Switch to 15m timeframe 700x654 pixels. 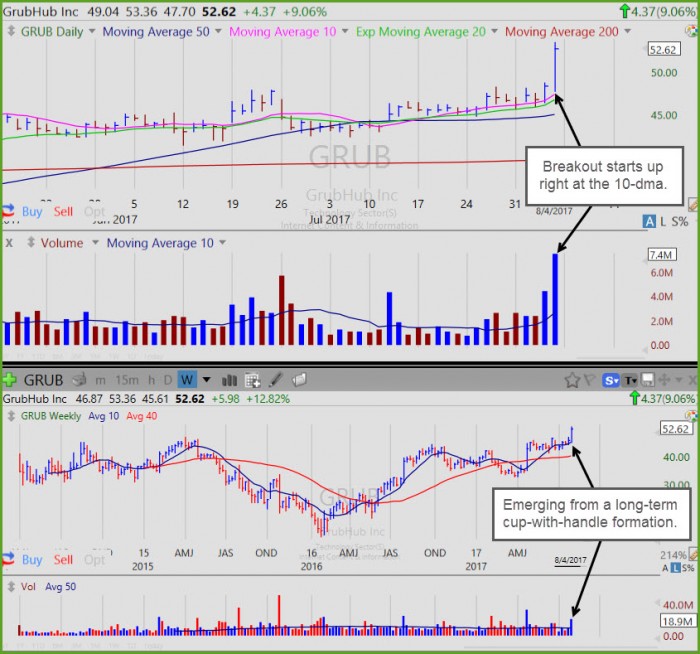click(x=127, y=380)
